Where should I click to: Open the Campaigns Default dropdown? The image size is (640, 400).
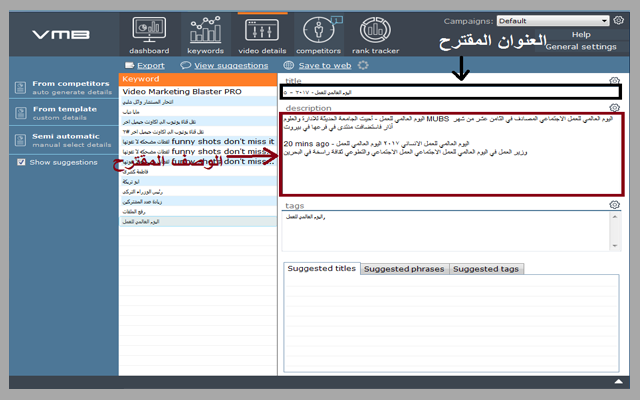pos(553,21)
